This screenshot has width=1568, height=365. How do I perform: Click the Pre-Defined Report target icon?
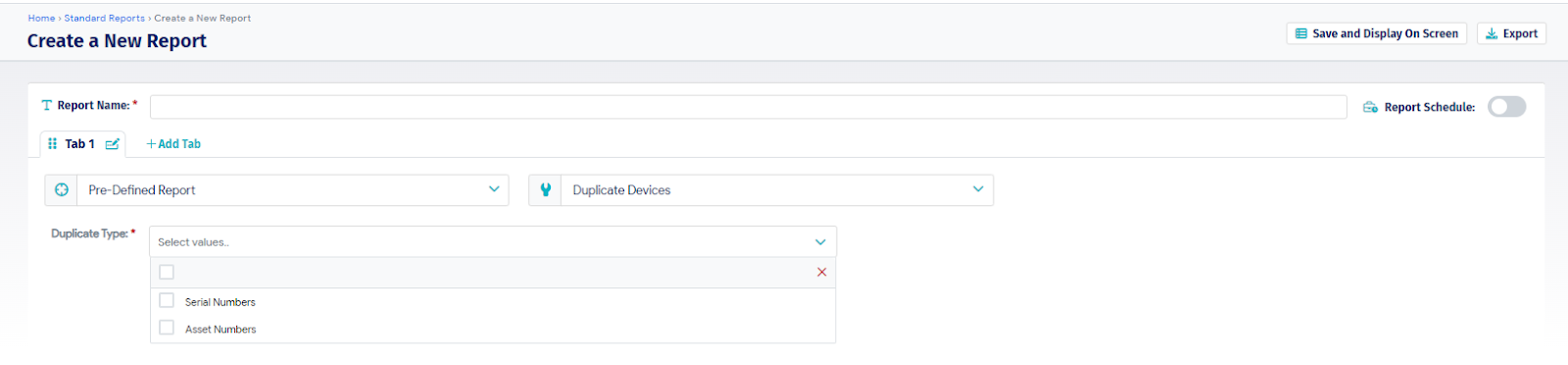[x=62, y=190]
